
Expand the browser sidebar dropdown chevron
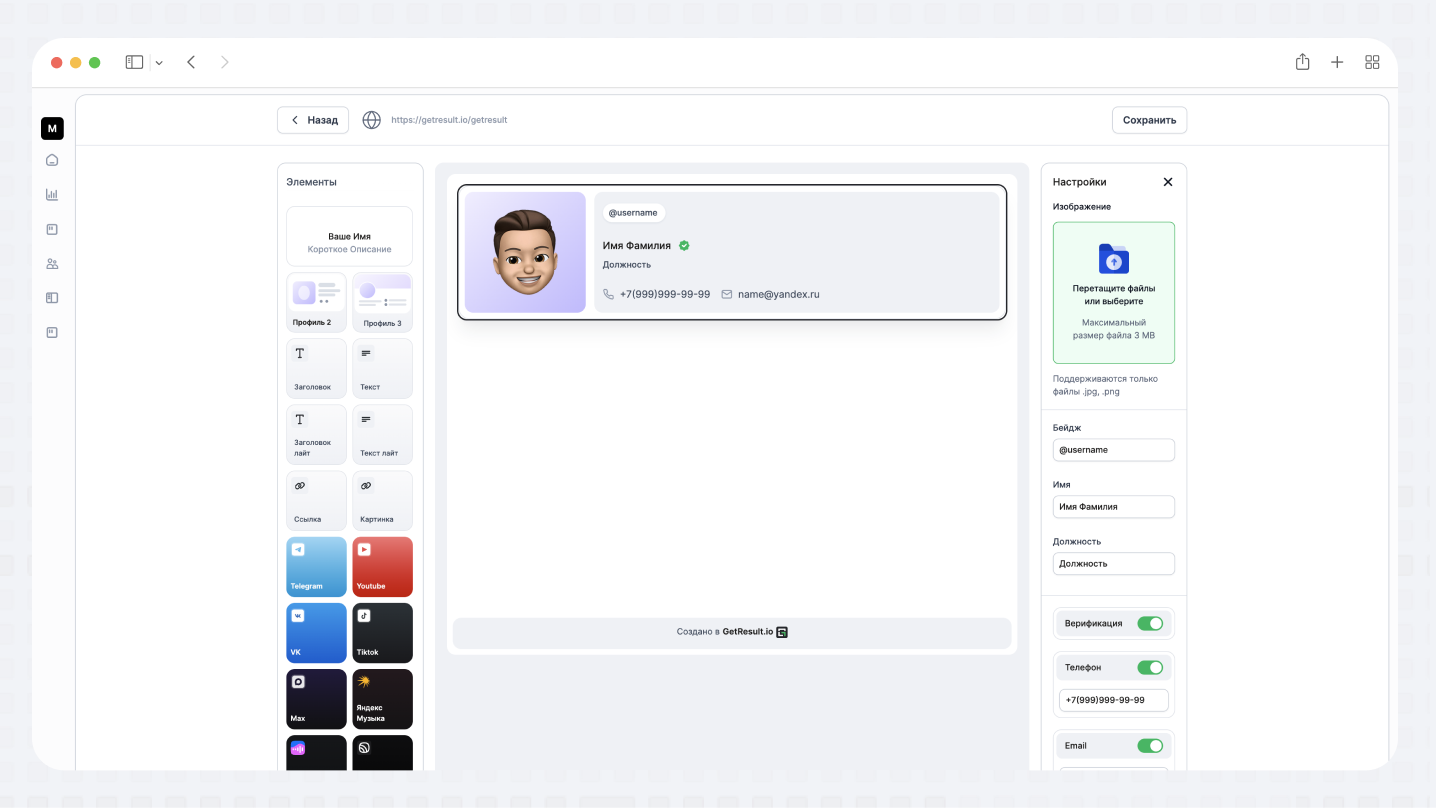(x=159, y=63)
